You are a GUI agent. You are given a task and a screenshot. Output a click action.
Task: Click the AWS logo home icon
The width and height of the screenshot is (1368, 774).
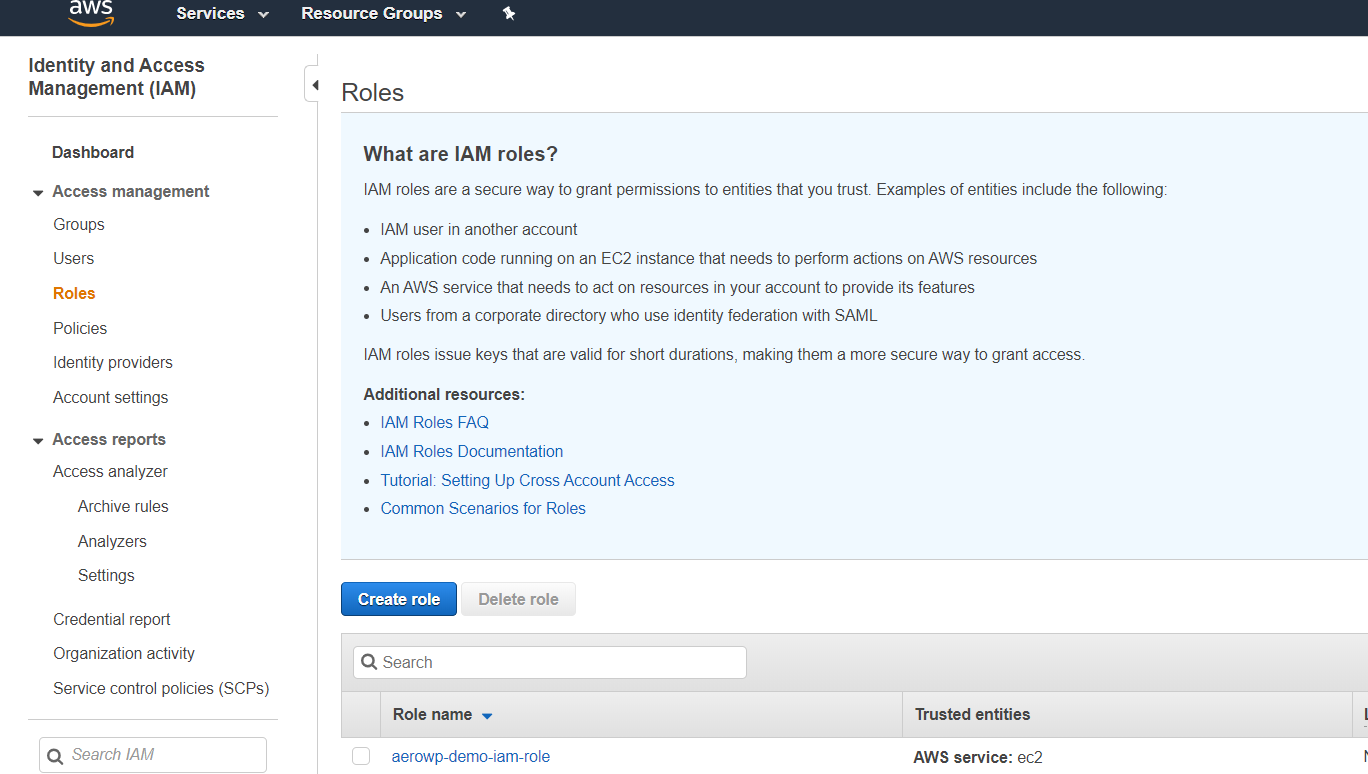click(90, 13)
